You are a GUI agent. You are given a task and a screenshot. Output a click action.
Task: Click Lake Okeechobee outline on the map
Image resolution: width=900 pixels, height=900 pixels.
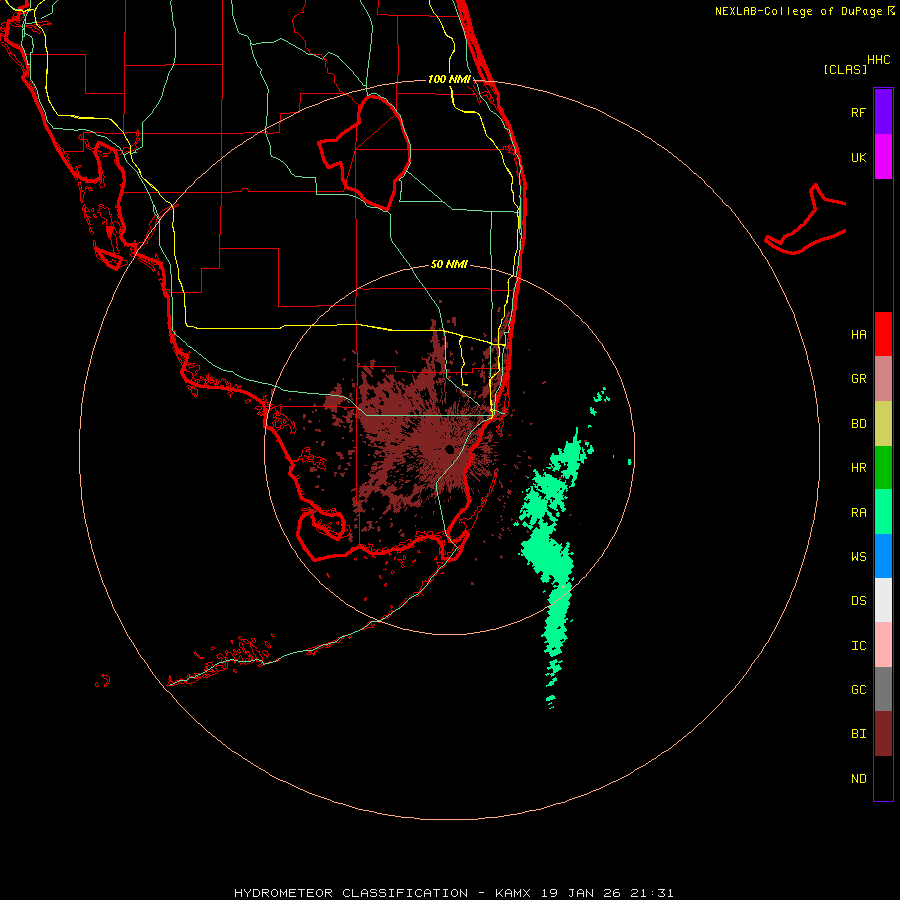coord(365,152)
